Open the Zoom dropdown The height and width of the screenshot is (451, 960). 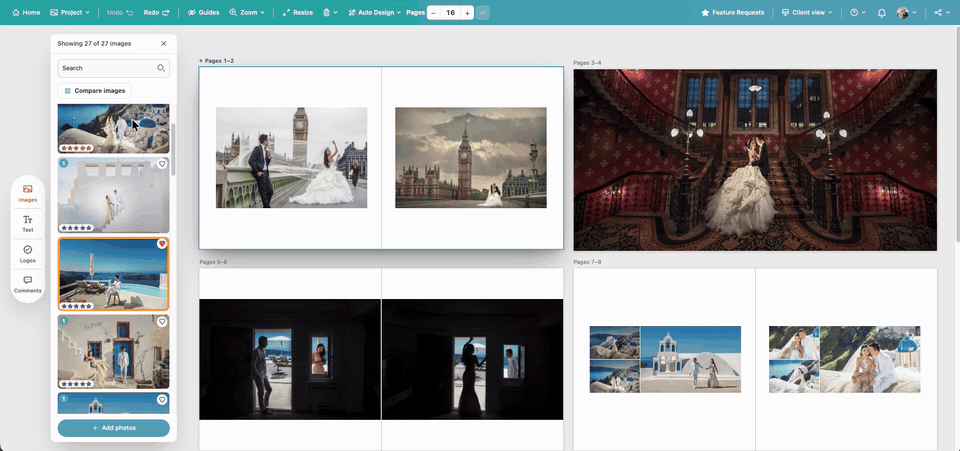point(247,12)
